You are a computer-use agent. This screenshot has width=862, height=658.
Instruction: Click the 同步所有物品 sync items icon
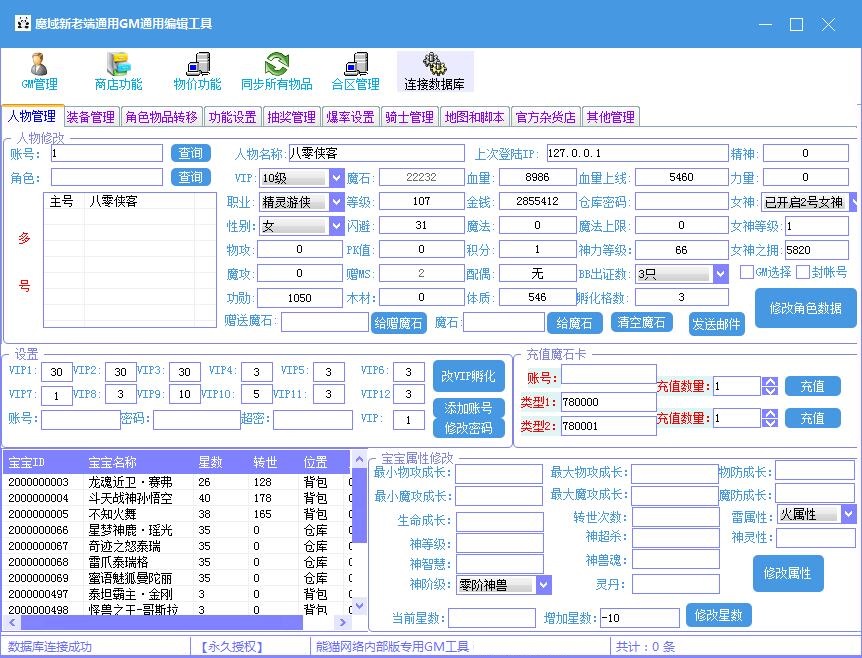[x=277, y=72]
